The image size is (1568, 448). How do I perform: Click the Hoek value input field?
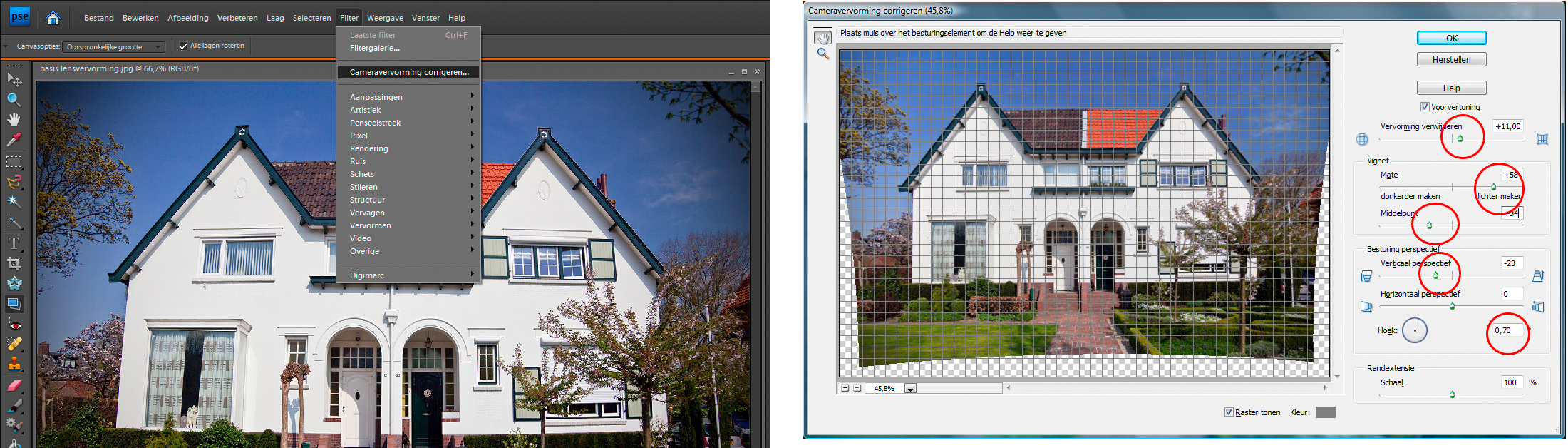[x=1507, y=330]
